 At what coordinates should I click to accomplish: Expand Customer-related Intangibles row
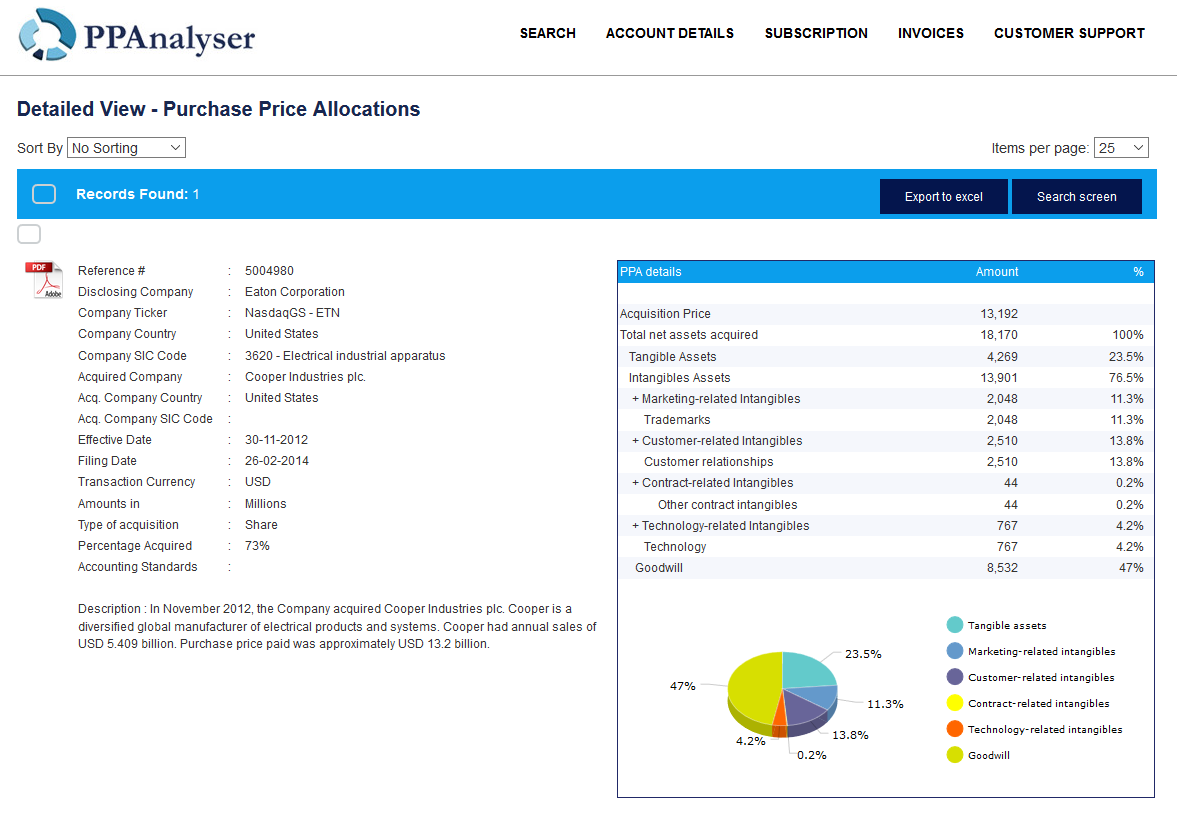point(635,441)
